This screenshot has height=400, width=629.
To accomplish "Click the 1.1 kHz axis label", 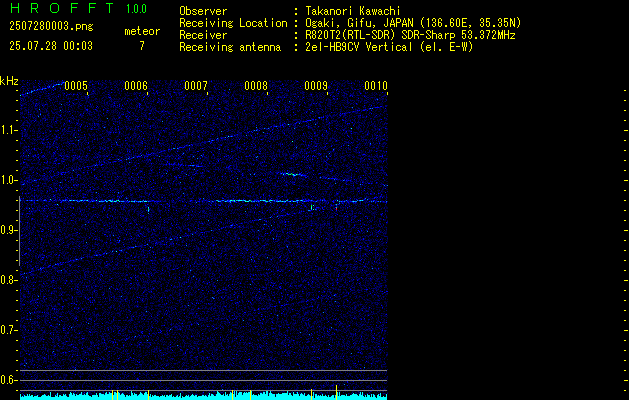I will pos(8,130).
